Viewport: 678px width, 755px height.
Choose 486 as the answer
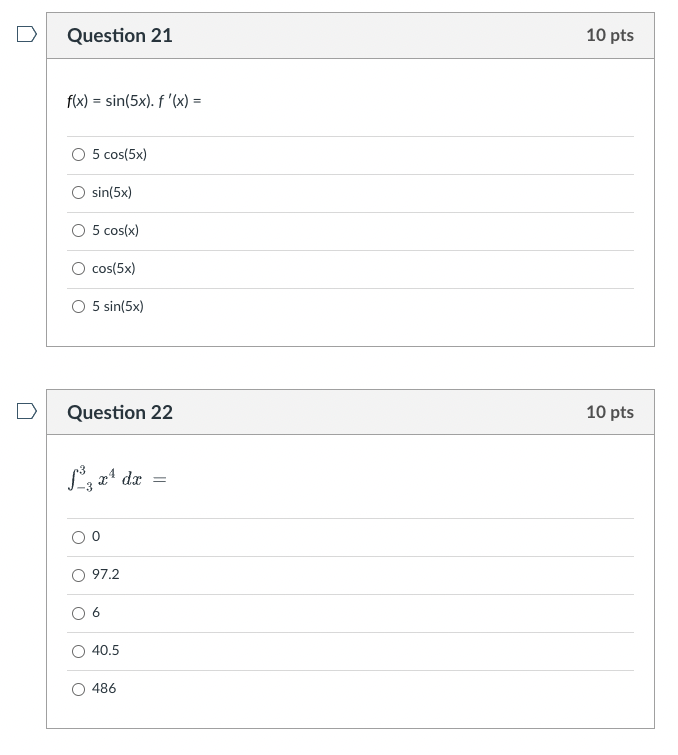[x=78, y=689]
